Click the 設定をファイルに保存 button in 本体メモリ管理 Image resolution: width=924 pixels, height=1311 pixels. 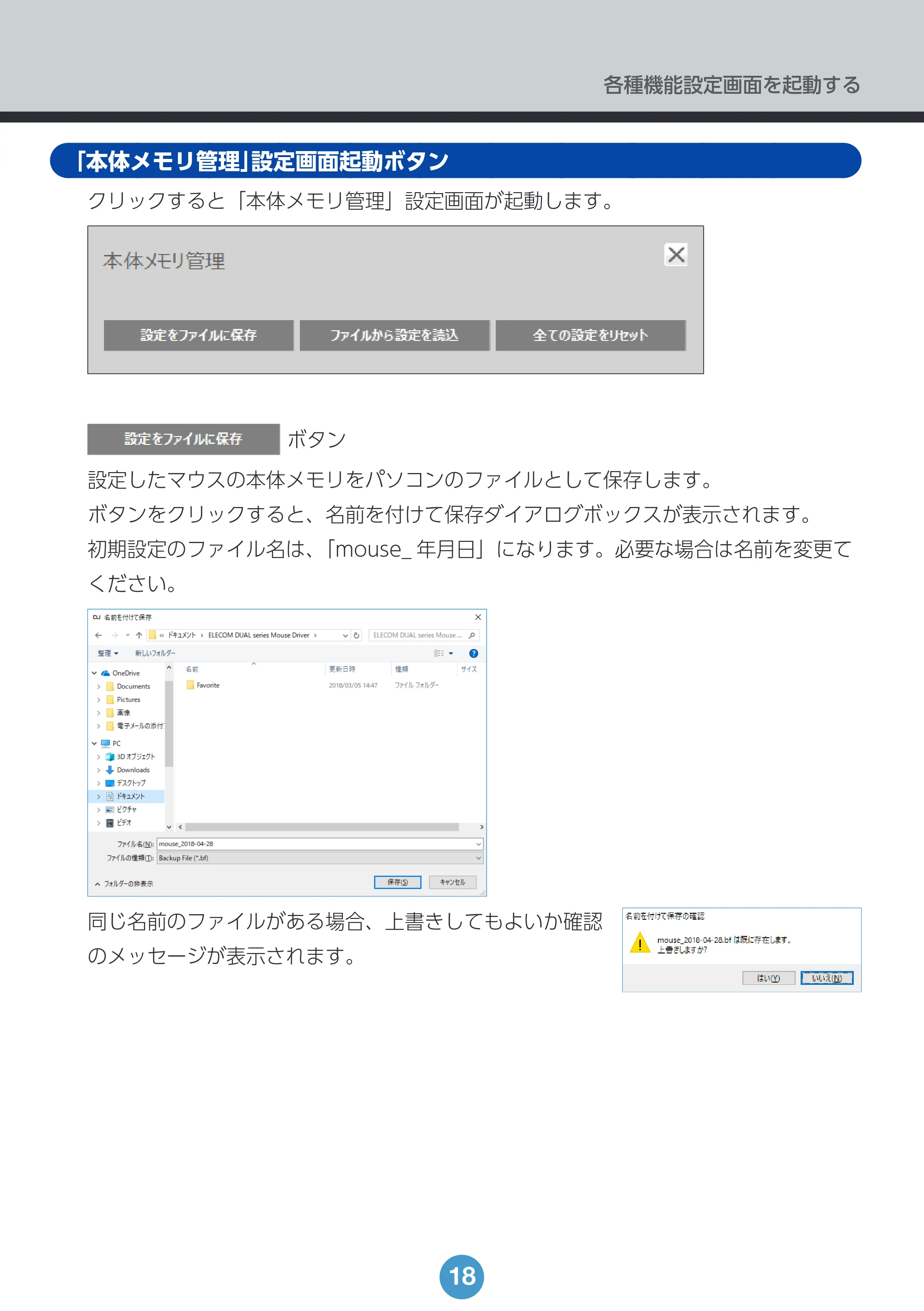pos(198,335)
